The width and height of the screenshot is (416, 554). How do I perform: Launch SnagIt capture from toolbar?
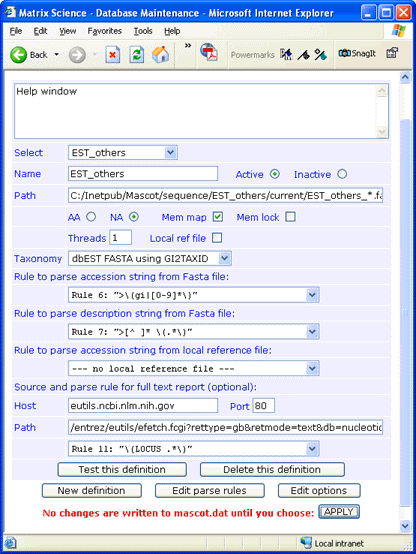pos(357,53)
